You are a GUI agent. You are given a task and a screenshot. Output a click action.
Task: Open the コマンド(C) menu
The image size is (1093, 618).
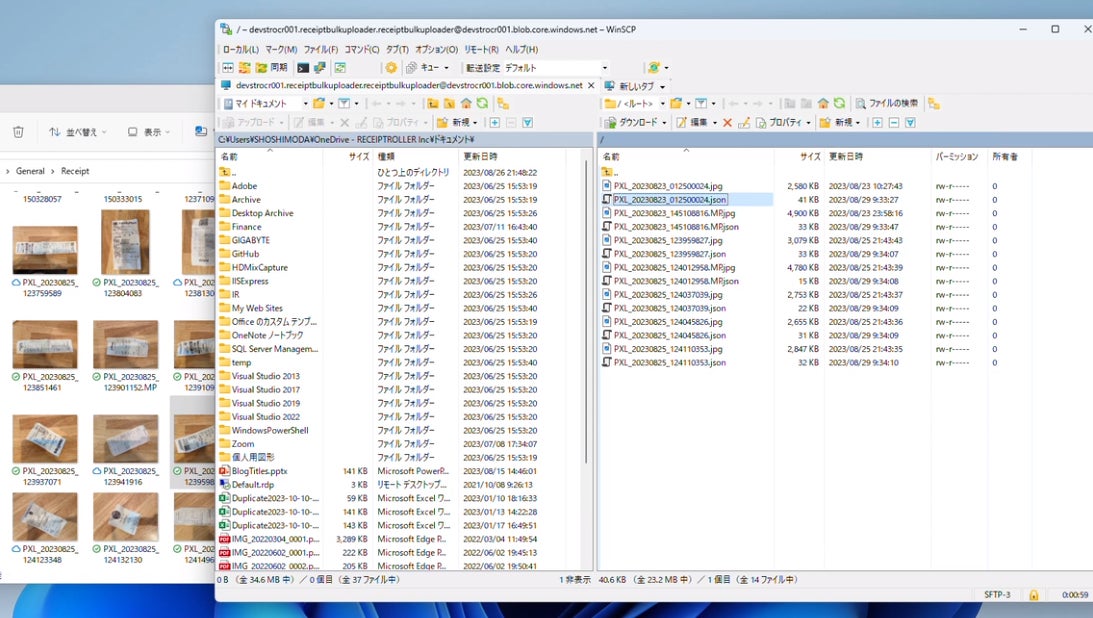click(x=361, y=49)
